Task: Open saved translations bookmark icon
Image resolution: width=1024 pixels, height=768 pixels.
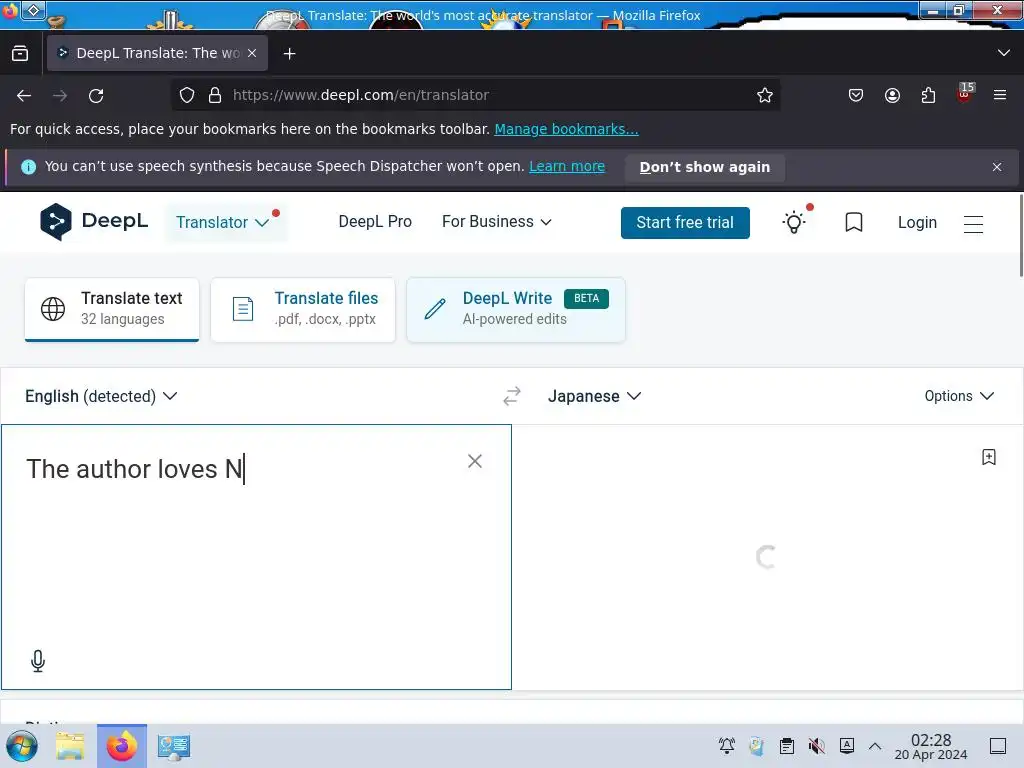Action: coord(854,223)
